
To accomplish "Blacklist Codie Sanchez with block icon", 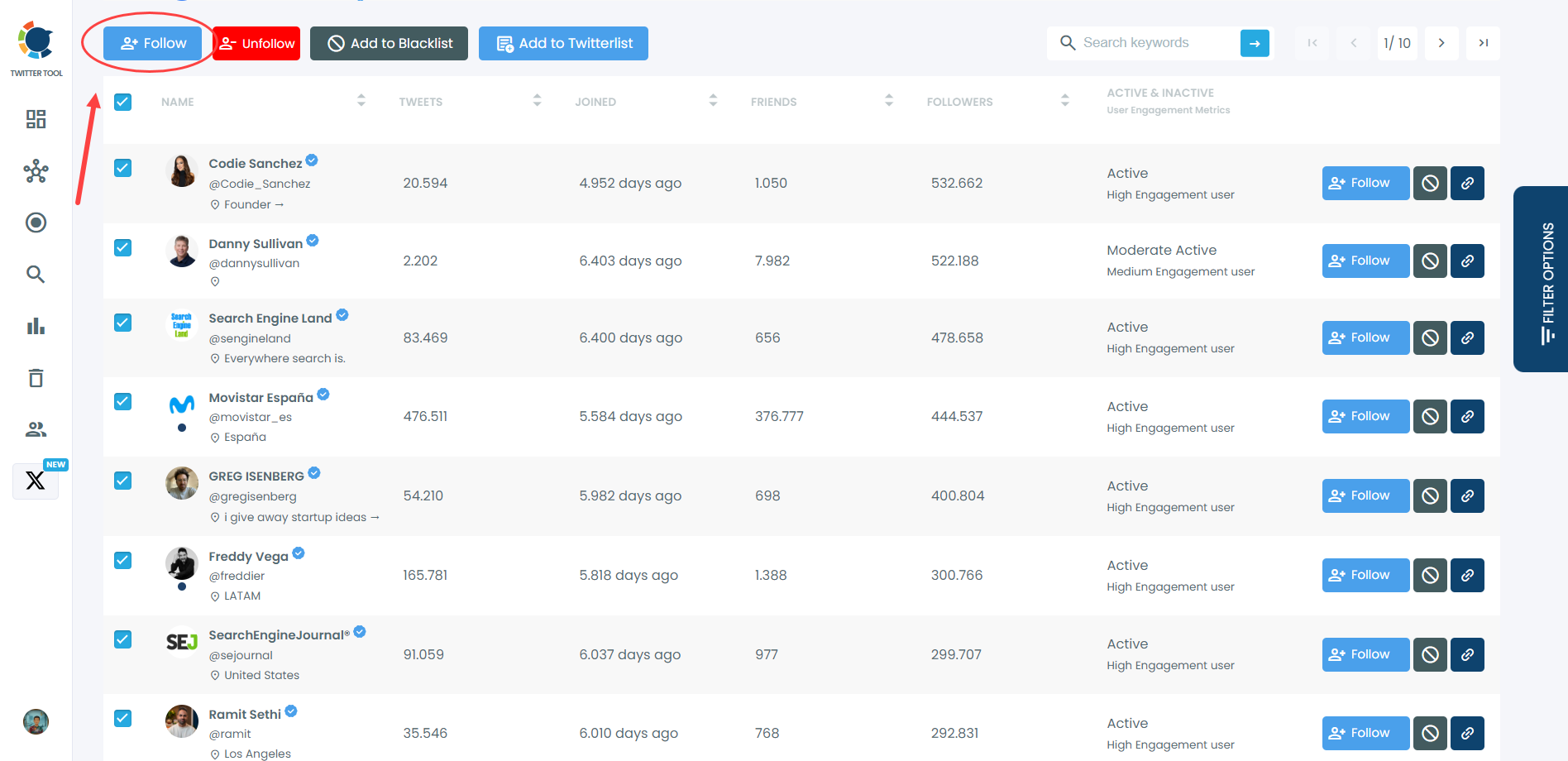I will 1430,183.
